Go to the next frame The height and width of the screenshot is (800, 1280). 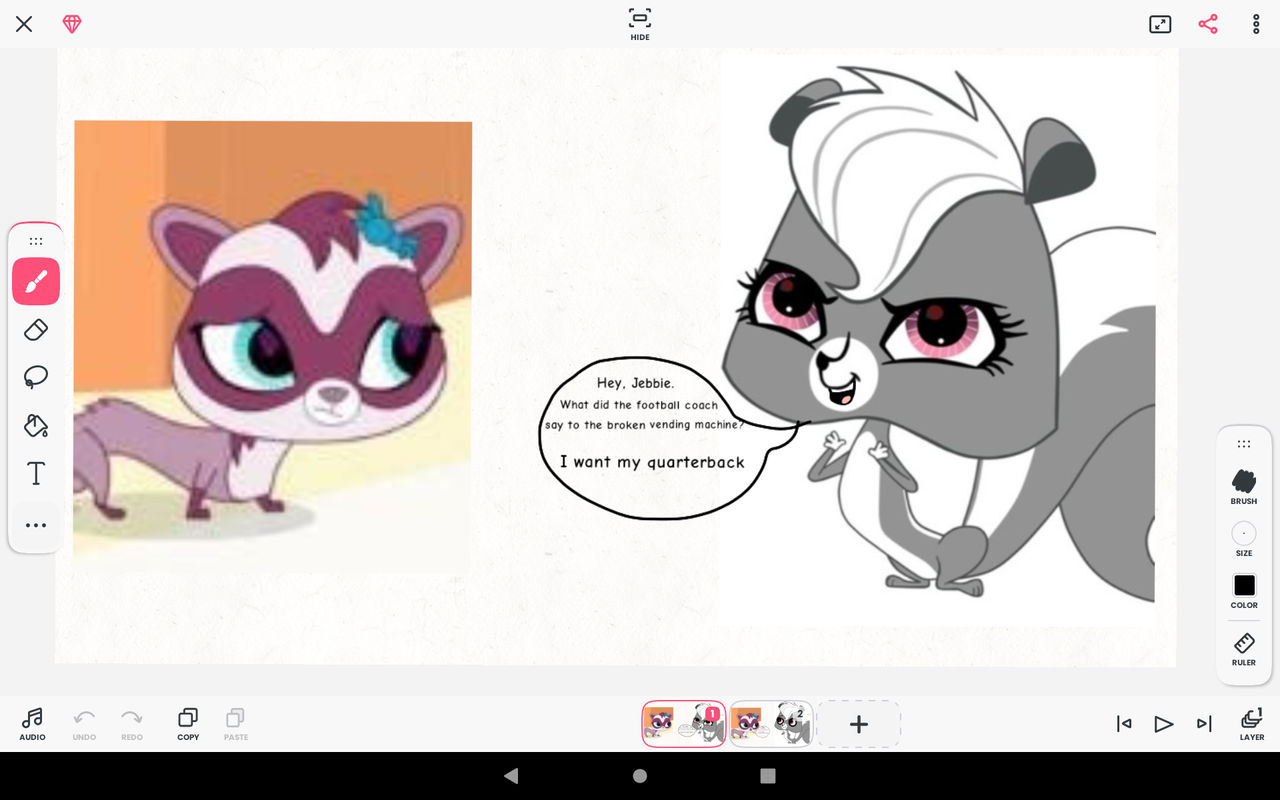1204,724
